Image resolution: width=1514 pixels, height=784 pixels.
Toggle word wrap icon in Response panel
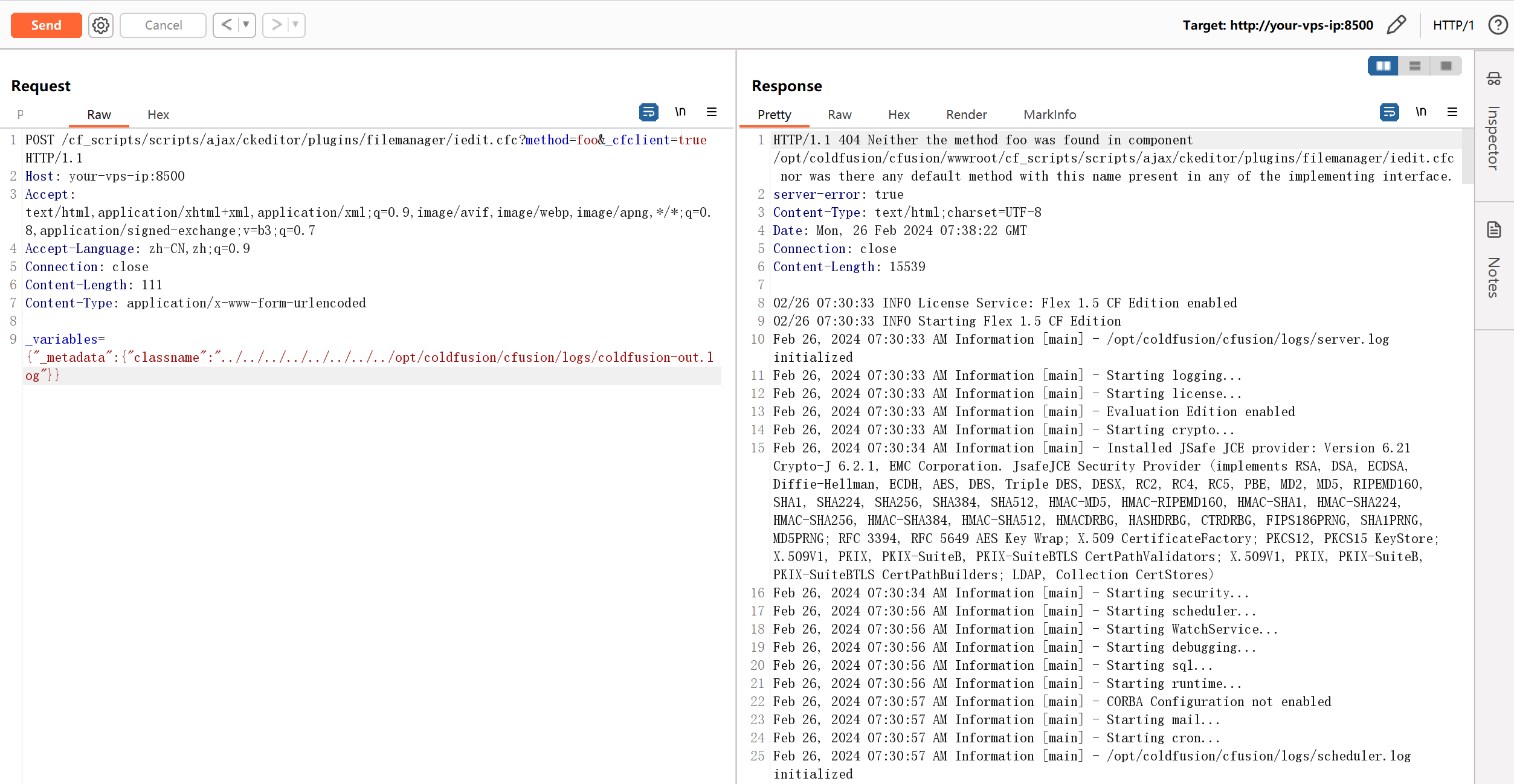[x=1389, y=112]
